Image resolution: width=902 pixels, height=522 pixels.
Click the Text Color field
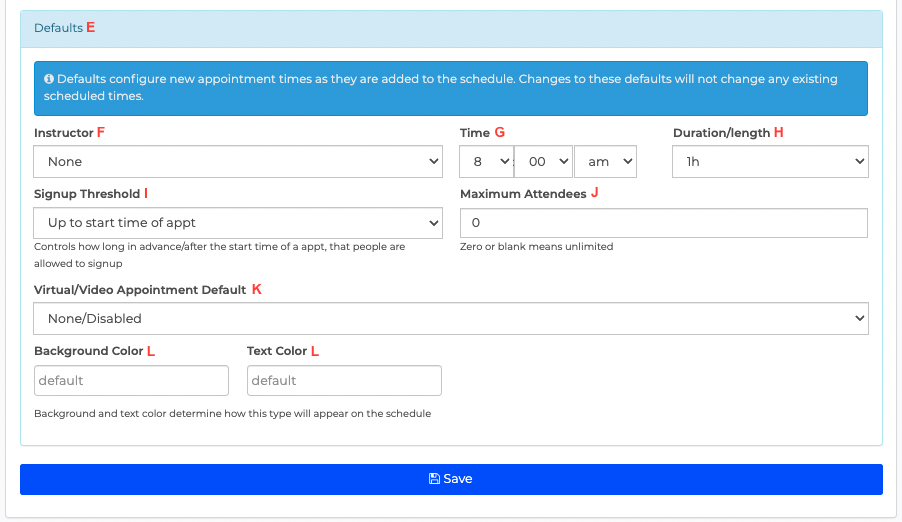tap(344, 380)
